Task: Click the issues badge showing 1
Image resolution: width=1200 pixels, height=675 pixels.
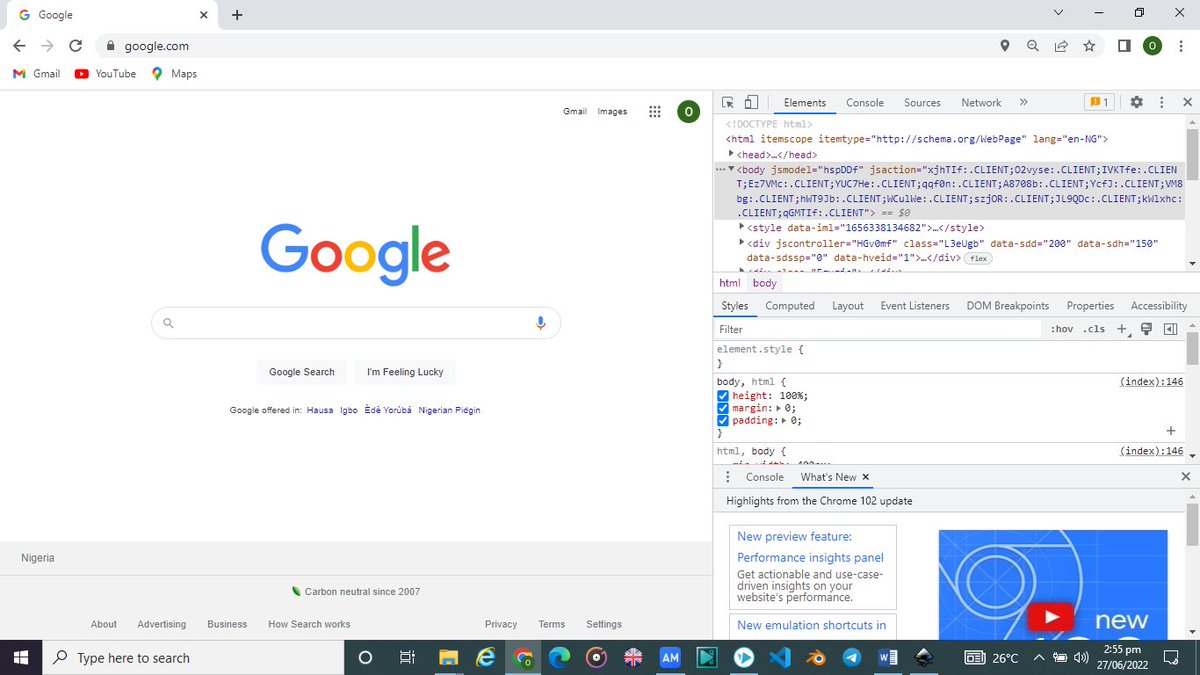Action: pos(1099,102)
